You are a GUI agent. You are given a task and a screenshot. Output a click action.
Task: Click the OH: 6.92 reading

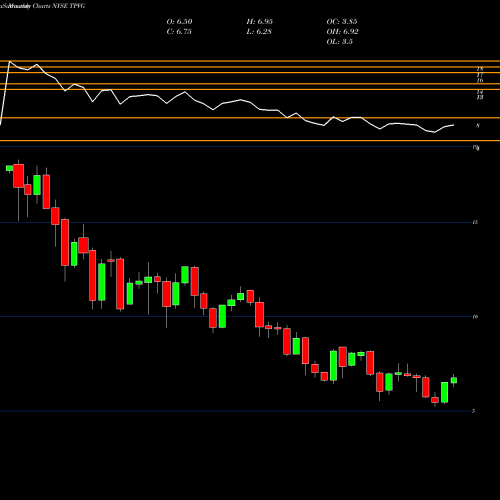(342, 32)
